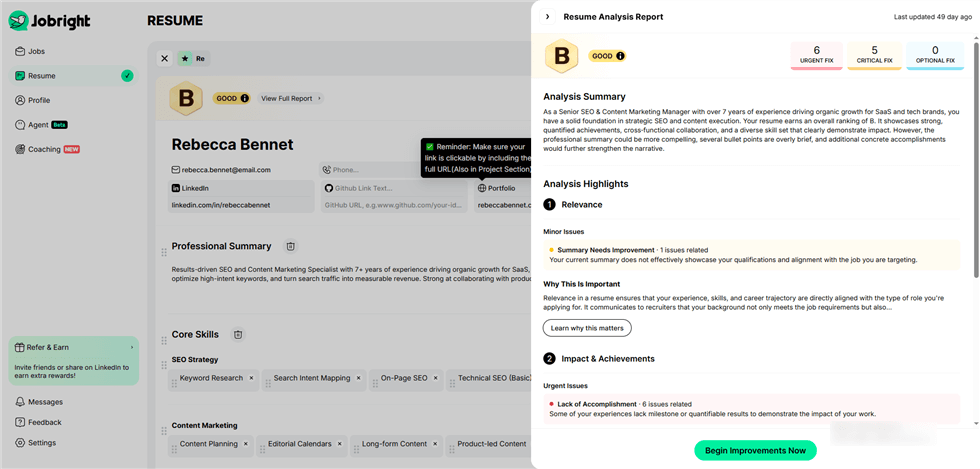Viewport: 980px width, 469px height.
Task: Click the Product-led Content tag
Action: tap(488, 445)
